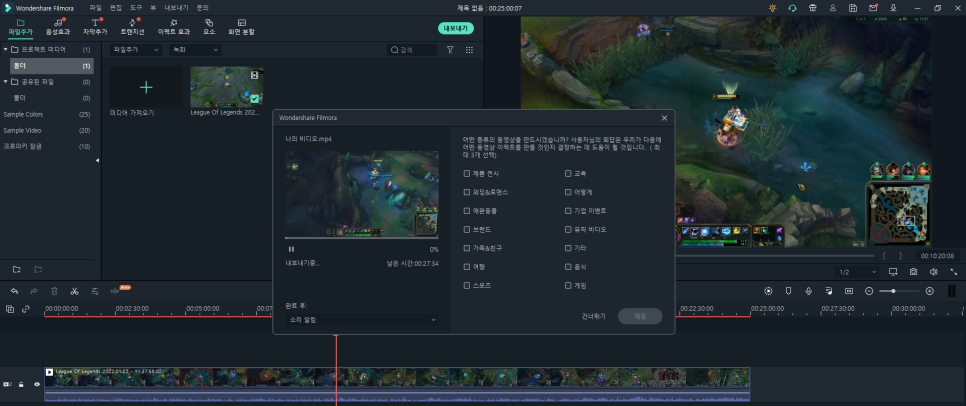Click the Beta audio tool icon

(115, 291)
